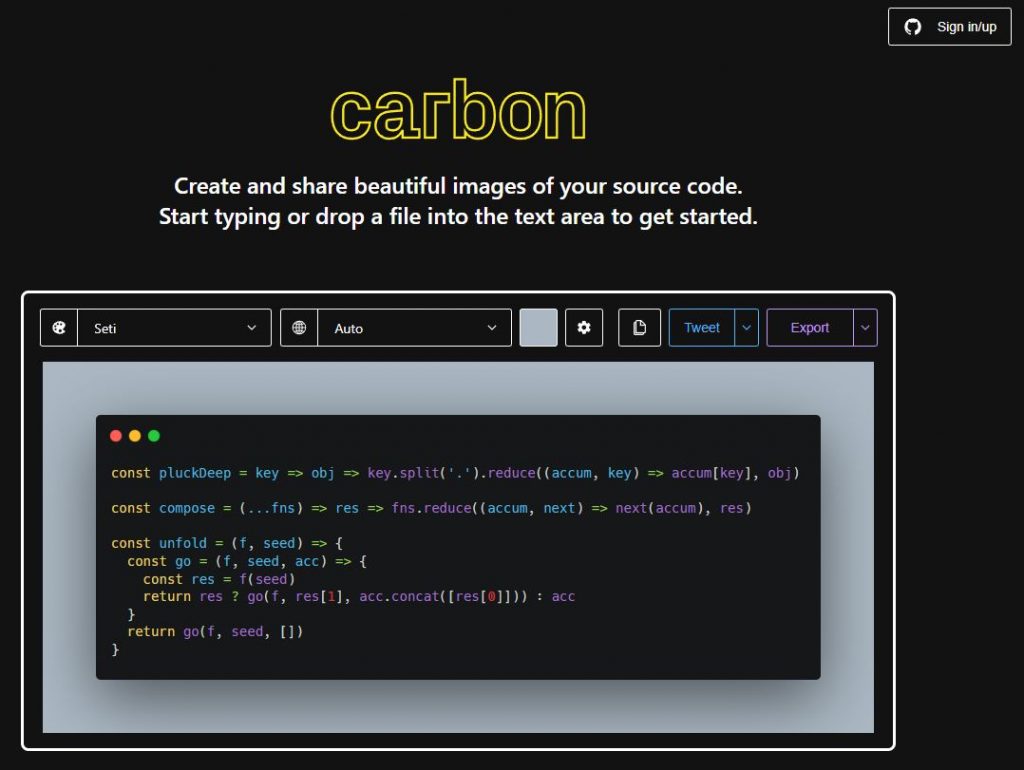
Task: Click the copy-to-clipboard icon
Action: tap(639, 327)
